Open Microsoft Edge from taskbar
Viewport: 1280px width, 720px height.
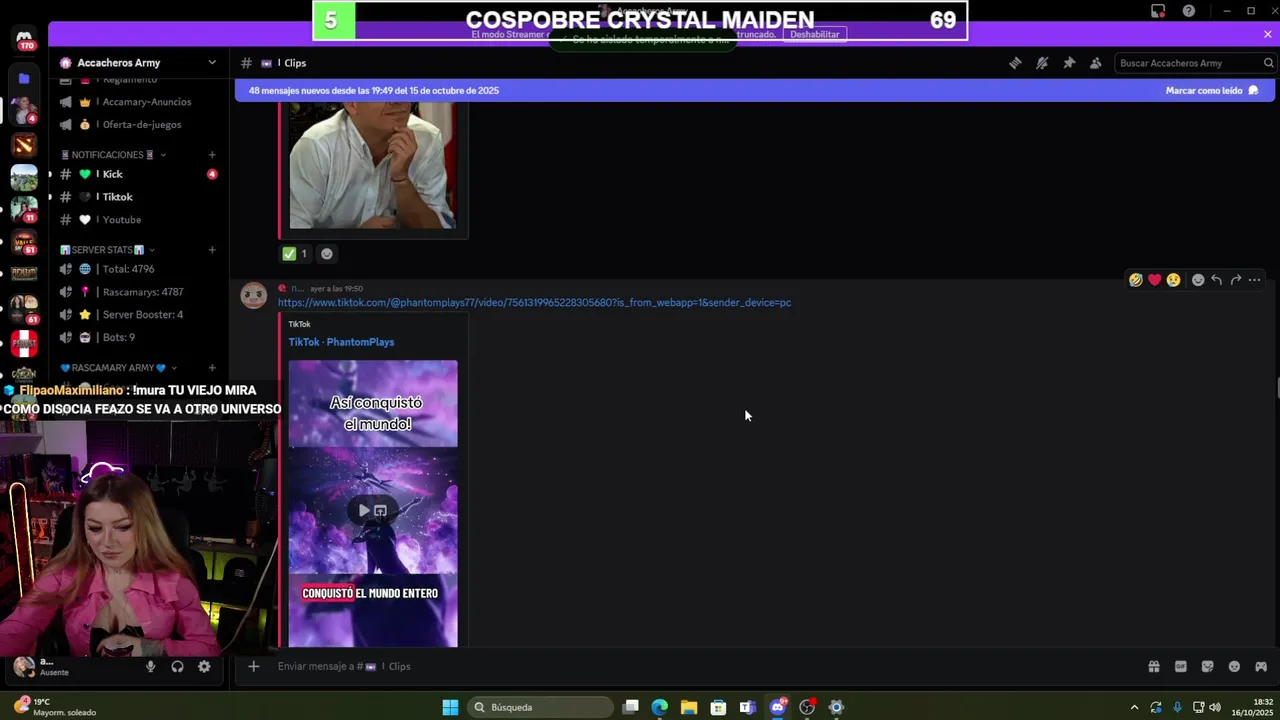[x=660, y=707]
